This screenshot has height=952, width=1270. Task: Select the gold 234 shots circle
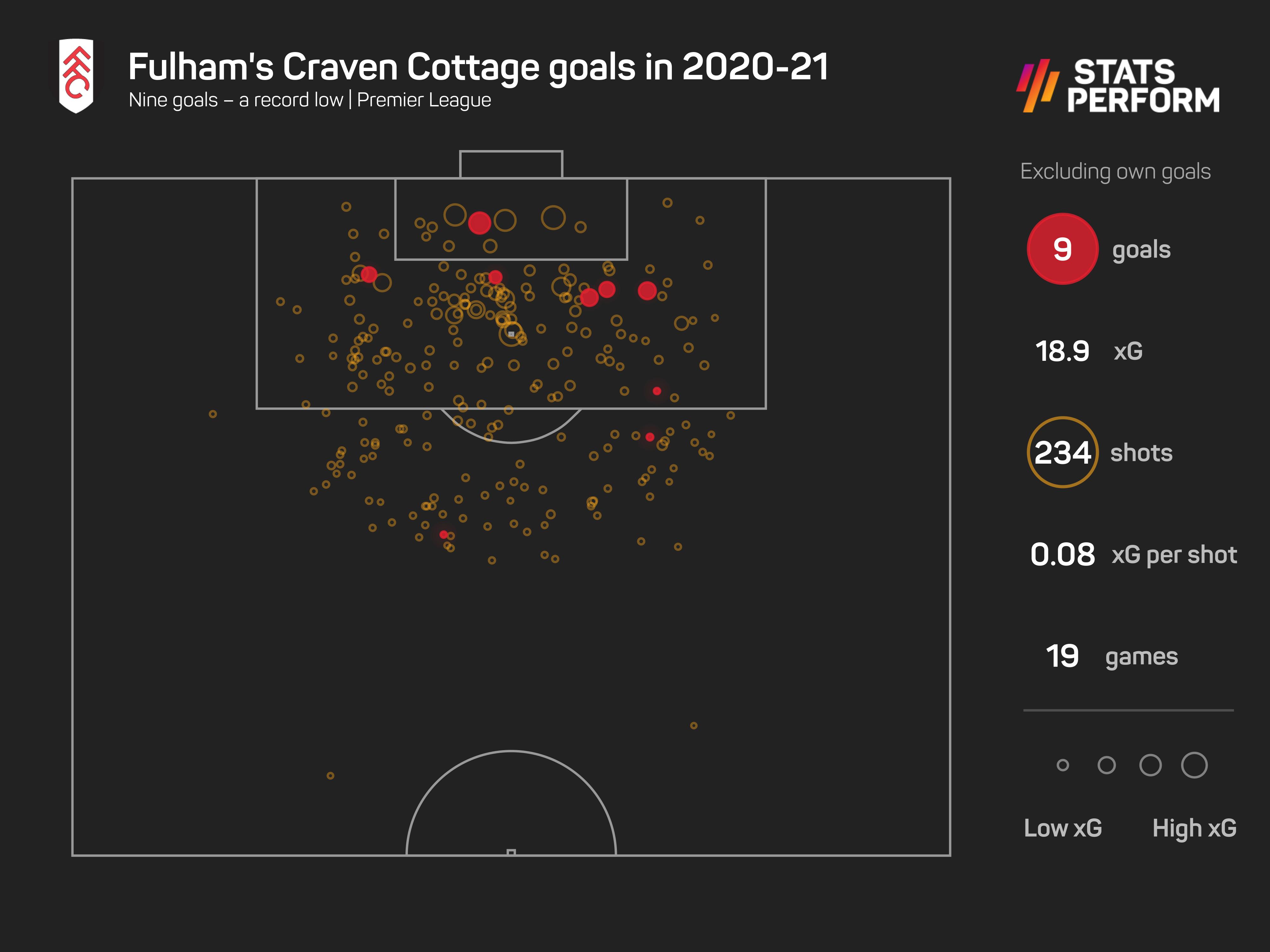(x=1062, y=452)
